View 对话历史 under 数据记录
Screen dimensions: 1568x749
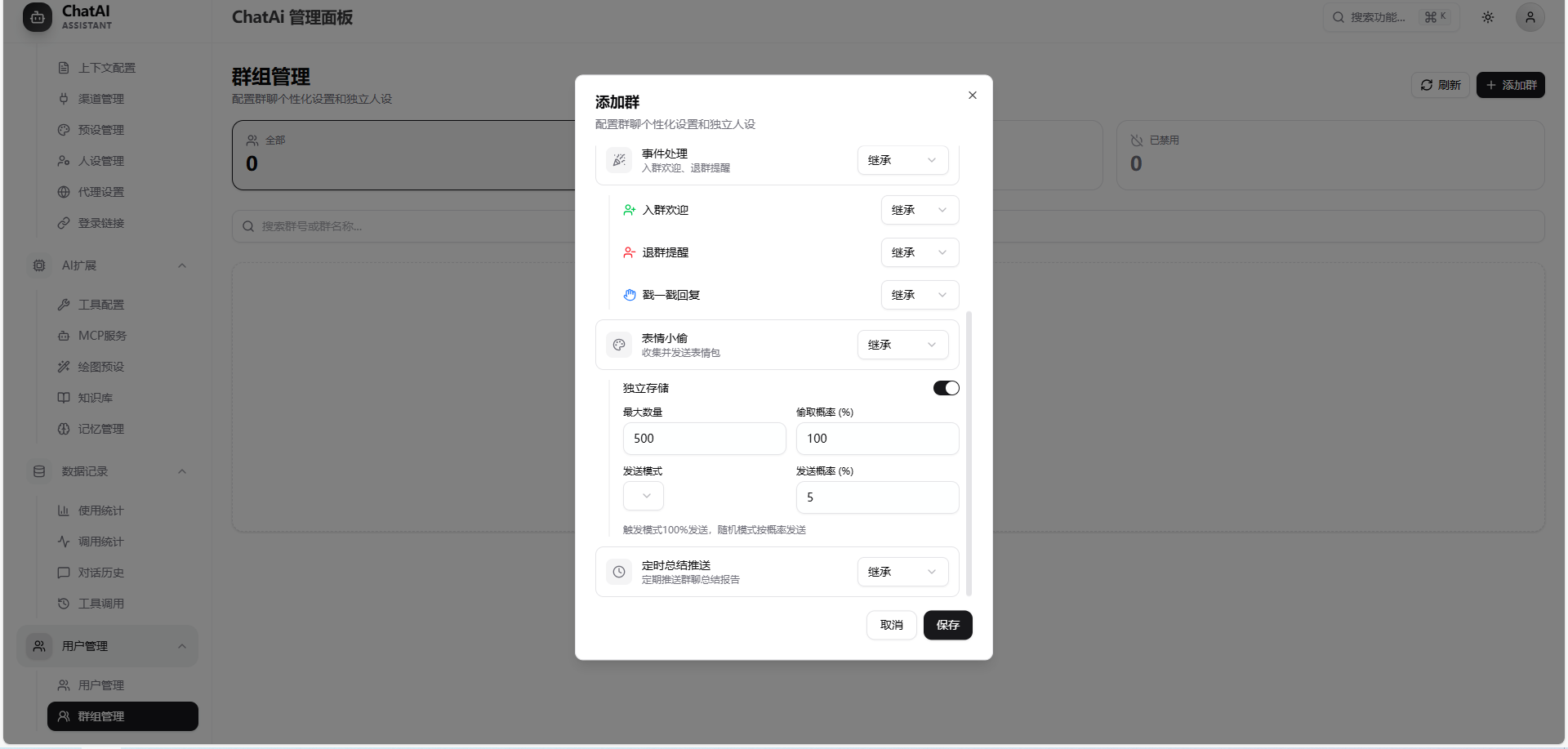(100, 572)
